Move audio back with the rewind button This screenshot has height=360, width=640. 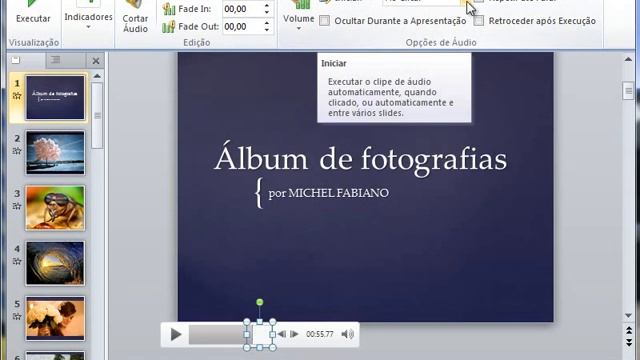click(282, 334)
